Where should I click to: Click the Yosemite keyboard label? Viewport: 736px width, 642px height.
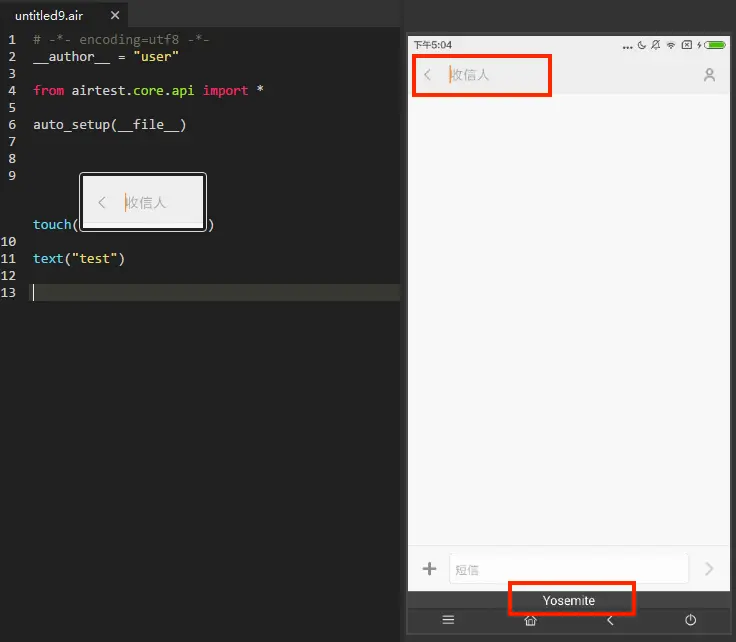[x=568, y=601]
